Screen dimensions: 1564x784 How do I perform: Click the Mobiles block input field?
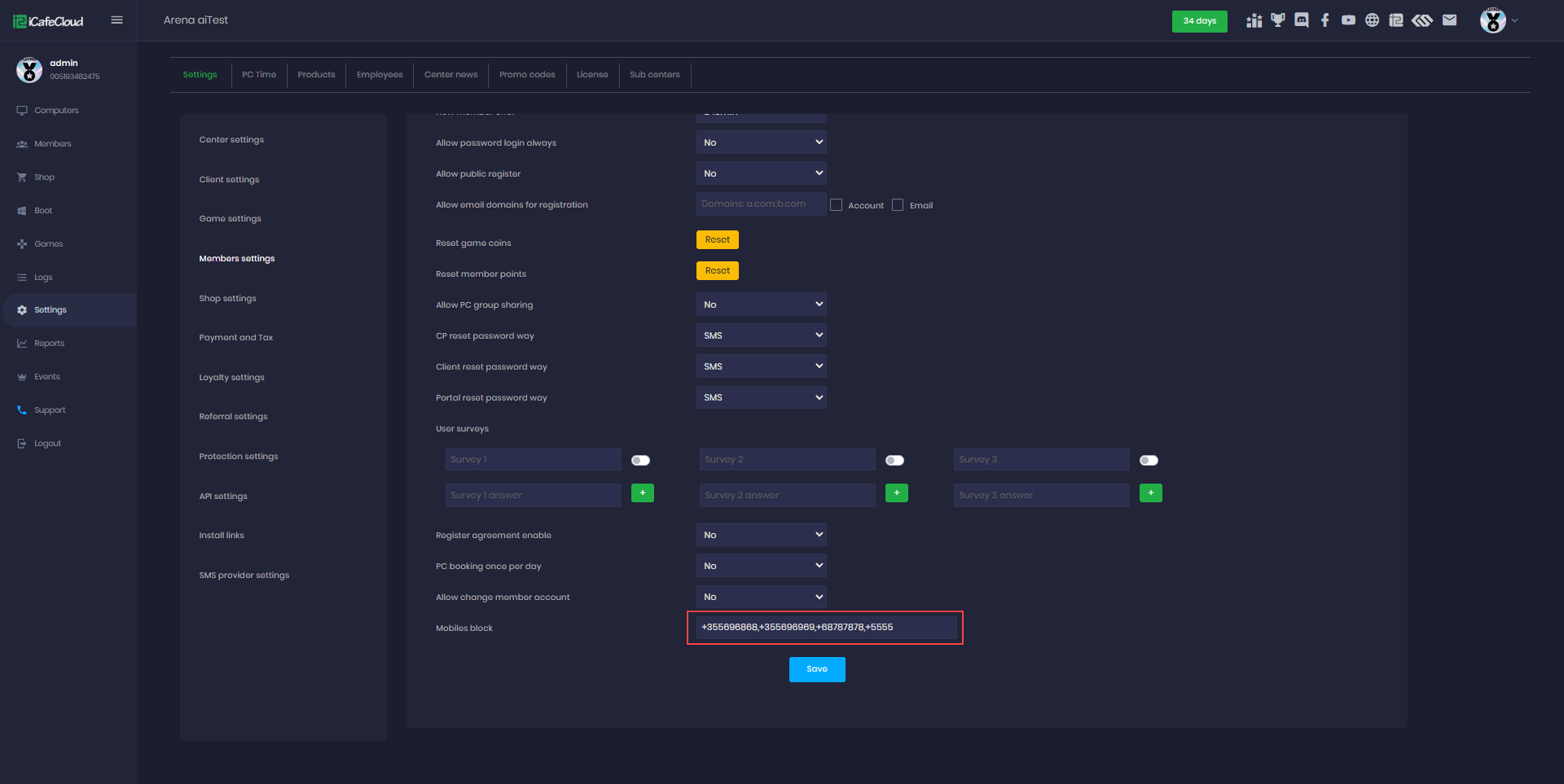tap(825, 628)
